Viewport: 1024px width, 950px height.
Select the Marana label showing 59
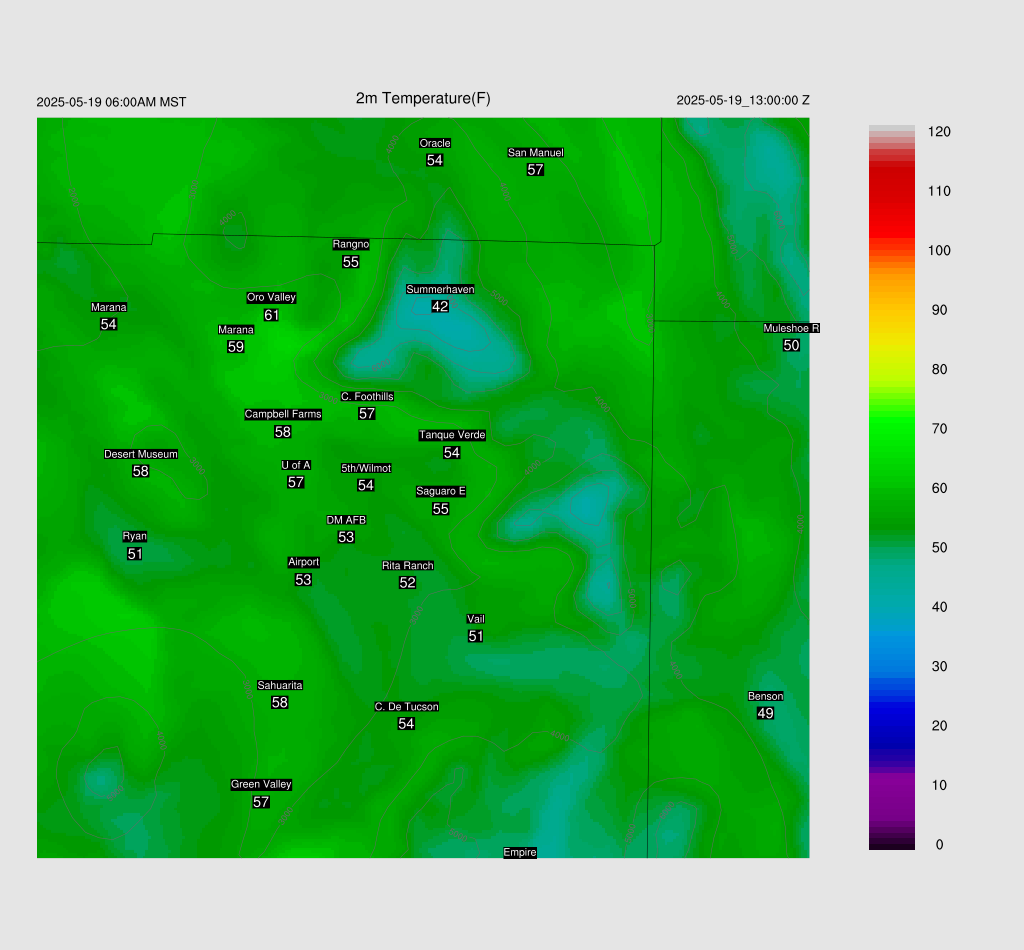(236, 330)
